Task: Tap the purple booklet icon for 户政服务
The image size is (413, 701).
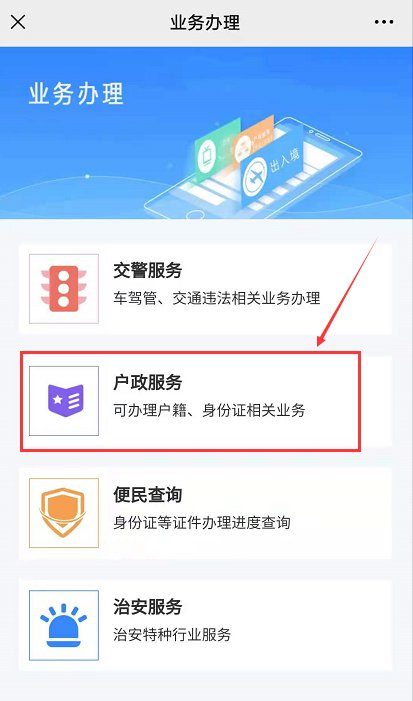Action: [x=64, y=401]
